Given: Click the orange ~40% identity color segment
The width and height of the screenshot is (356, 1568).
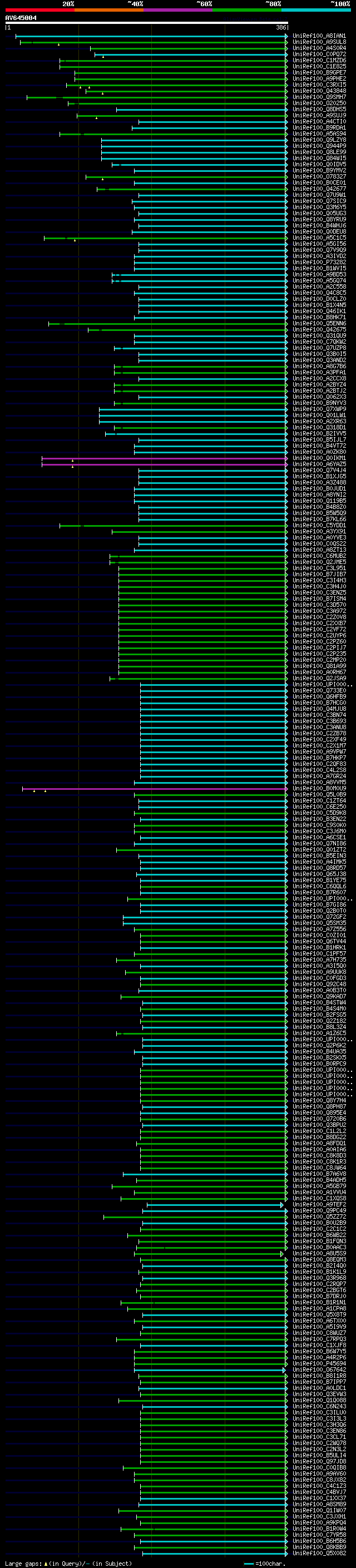Looking at the screenshot, I should click(109, 10).
